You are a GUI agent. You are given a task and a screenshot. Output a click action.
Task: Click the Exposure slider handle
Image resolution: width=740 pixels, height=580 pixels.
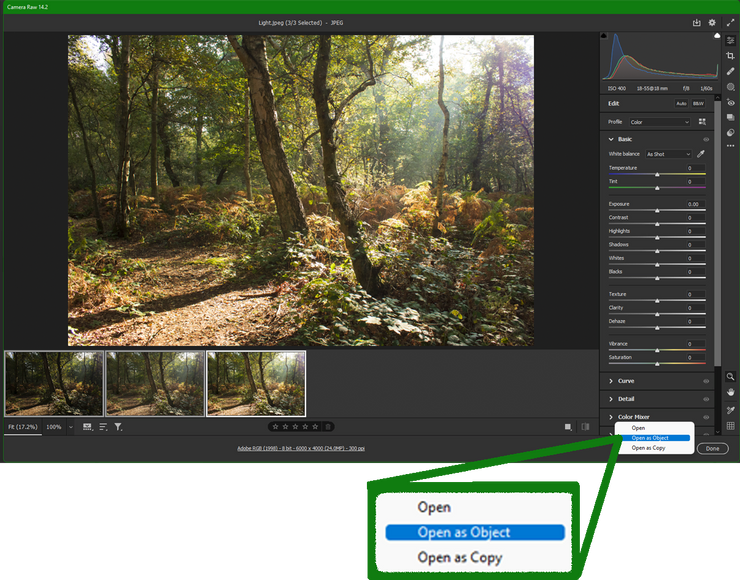657,210
